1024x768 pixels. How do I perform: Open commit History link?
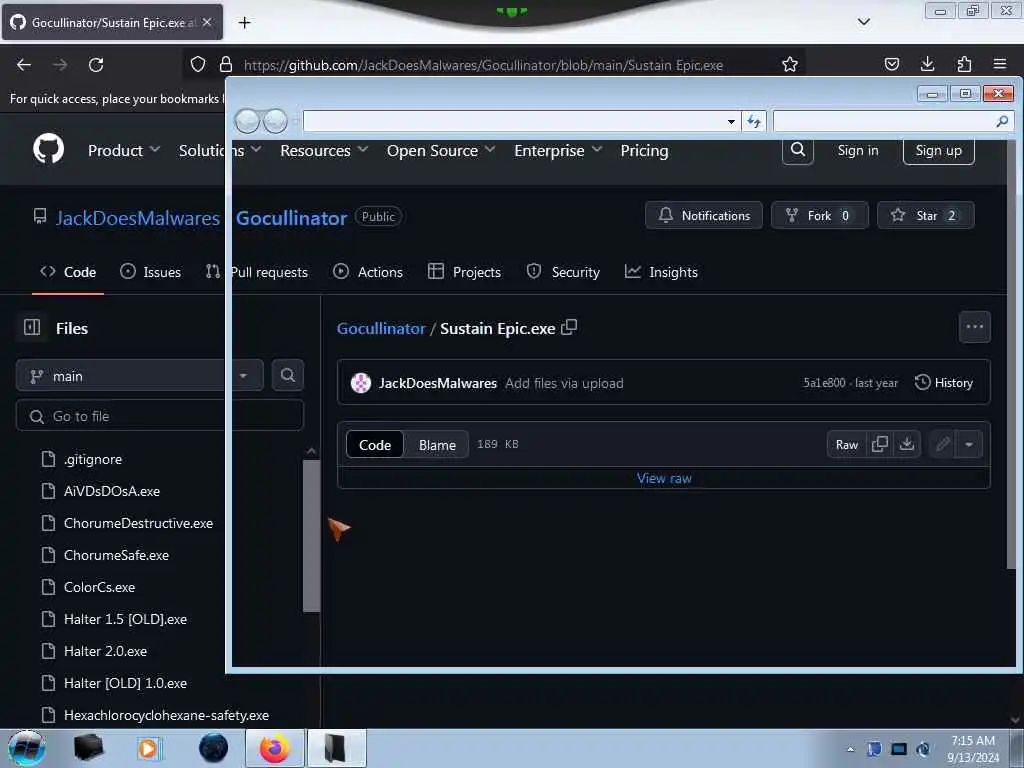[944, 383]
